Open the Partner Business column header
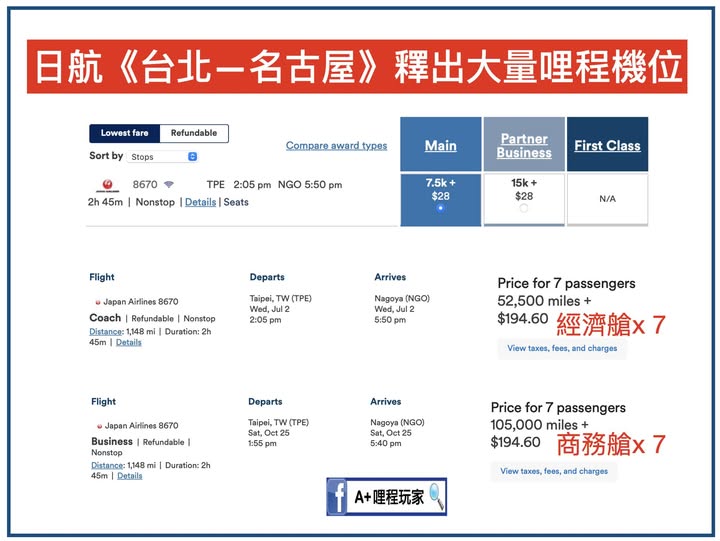Screen dimensions: 720x541 [x=524, y=146]
